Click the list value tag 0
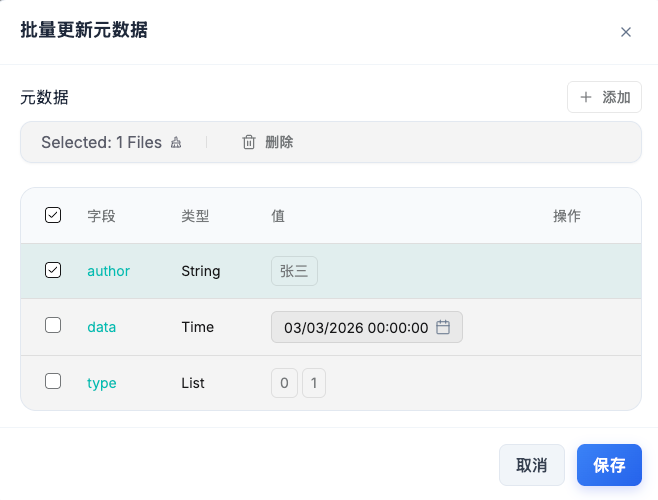658x500 pixels. (285, 383)
